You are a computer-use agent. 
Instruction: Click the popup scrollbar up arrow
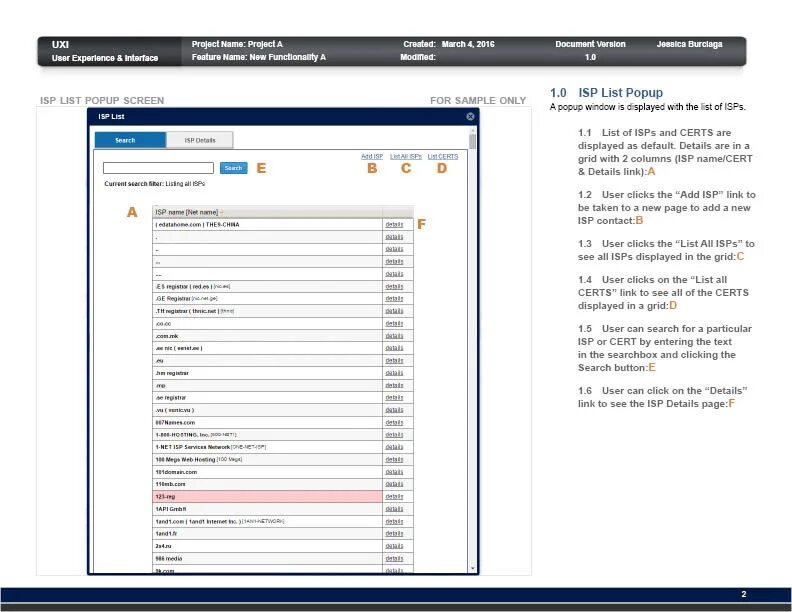[473, 130]
